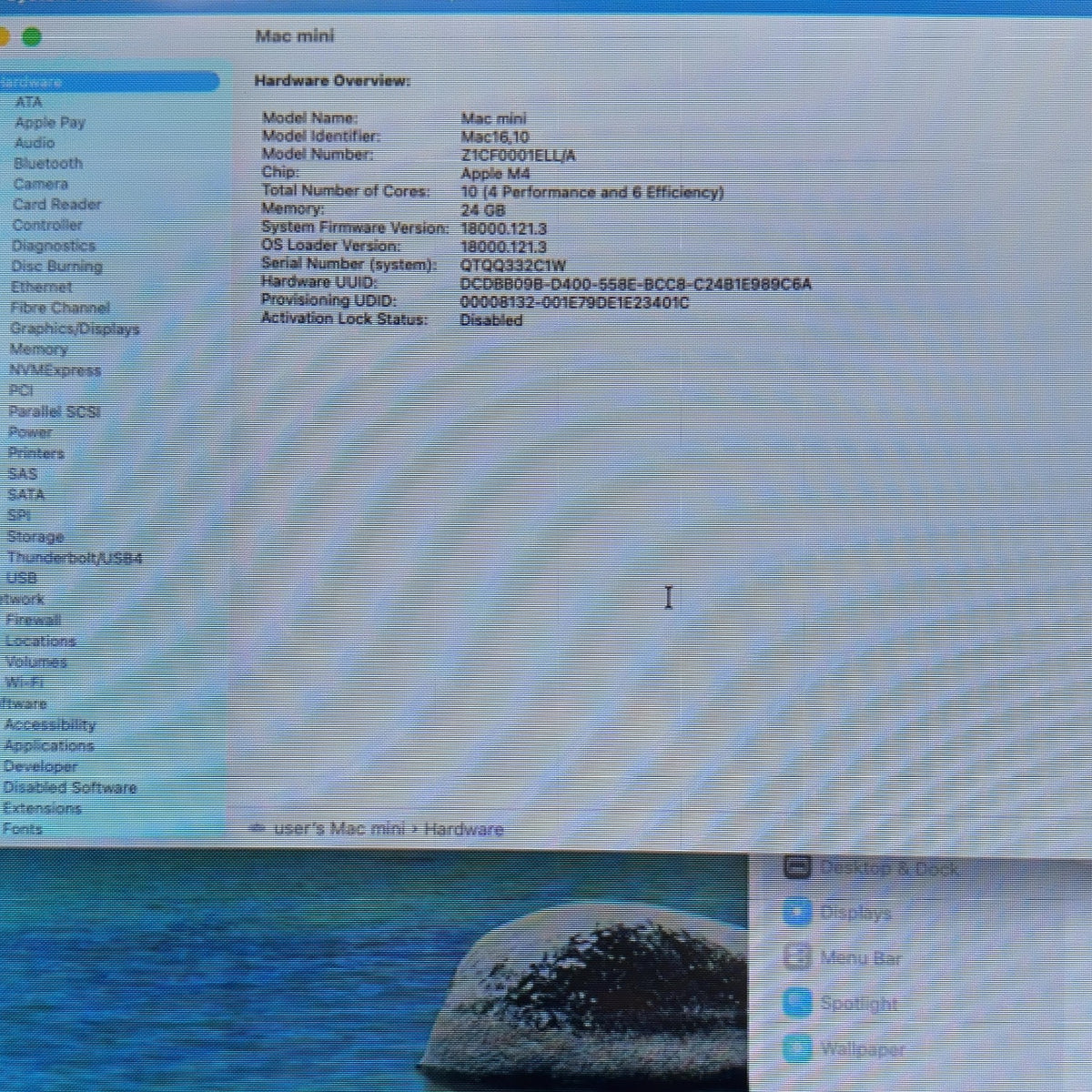Click the serial number value QTQQ332C1W

tap(513, 266)
